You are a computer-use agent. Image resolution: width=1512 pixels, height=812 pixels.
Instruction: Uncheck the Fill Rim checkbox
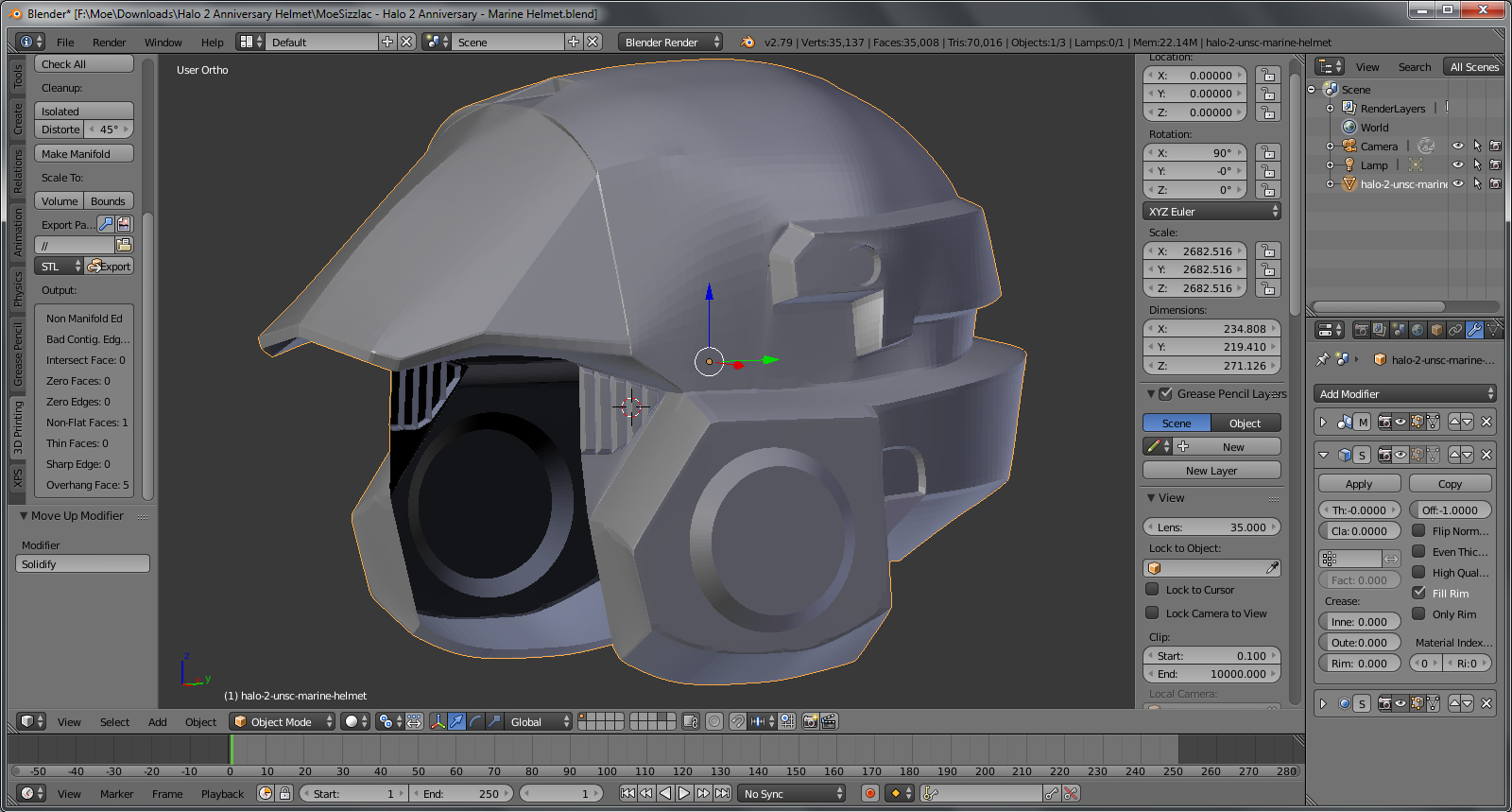[1418, 593]
